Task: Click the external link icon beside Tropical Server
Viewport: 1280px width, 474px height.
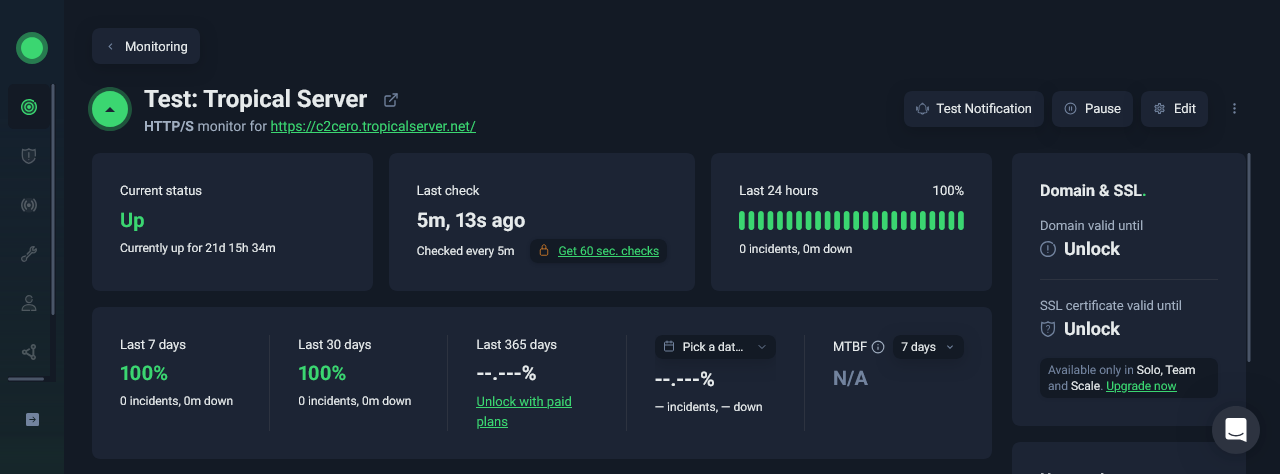Action: (x=391, y=100)
